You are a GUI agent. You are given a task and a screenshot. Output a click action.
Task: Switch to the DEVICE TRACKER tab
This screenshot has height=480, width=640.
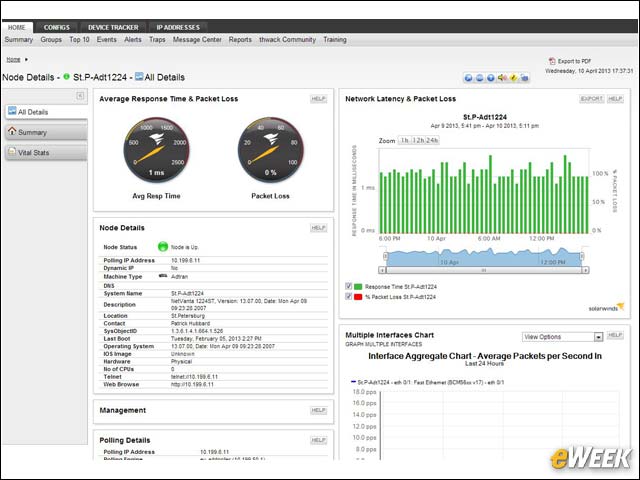click(x=113, y=27)
